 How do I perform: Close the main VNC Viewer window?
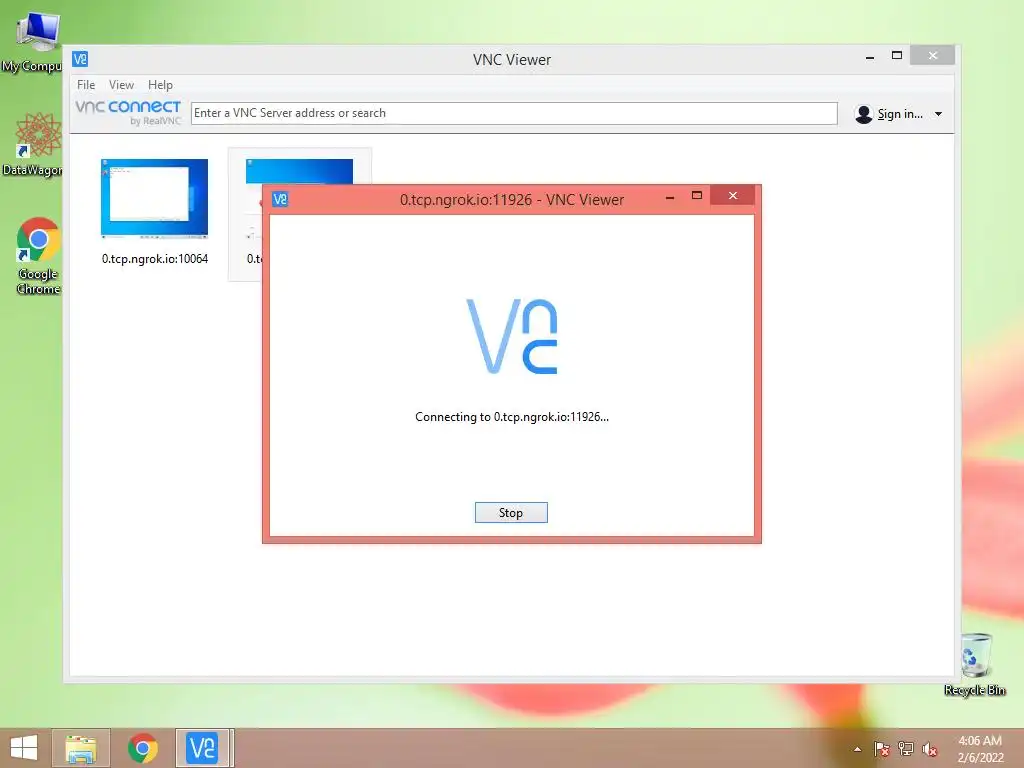click(933, 56)
